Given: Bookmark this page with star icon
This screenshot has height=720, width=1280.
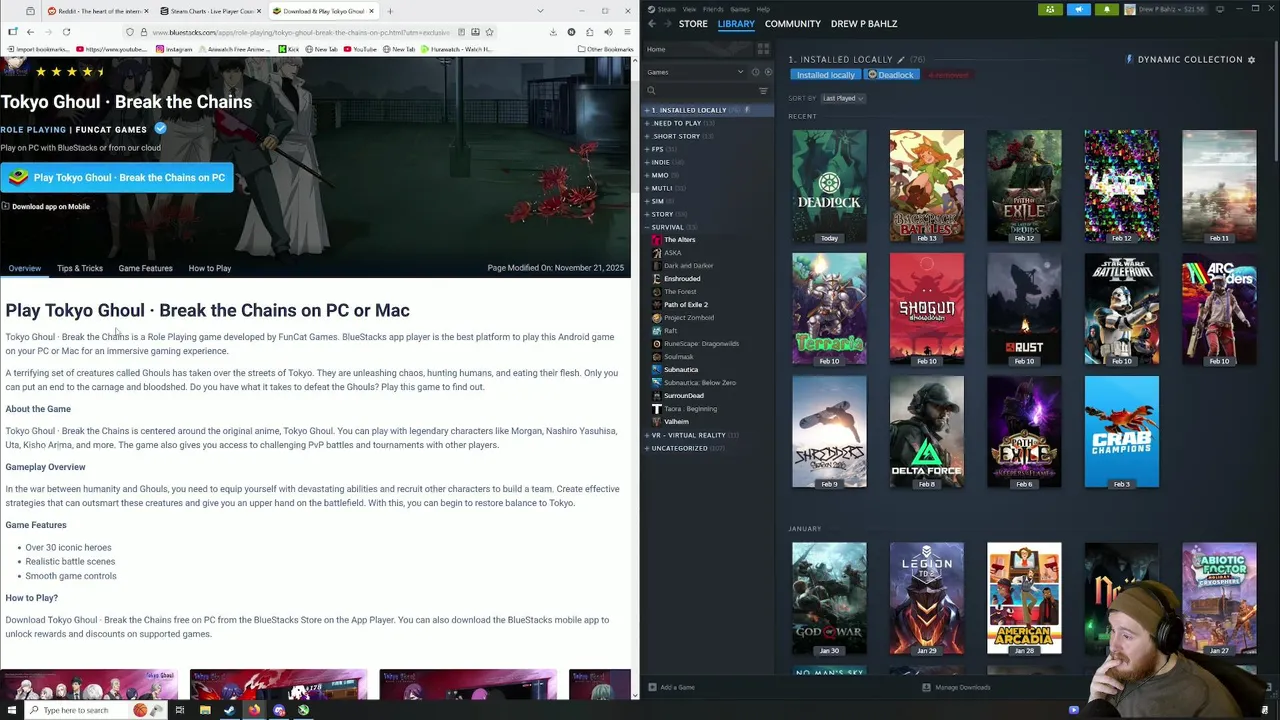Looking at the screenshot, I should pos(491,32).
